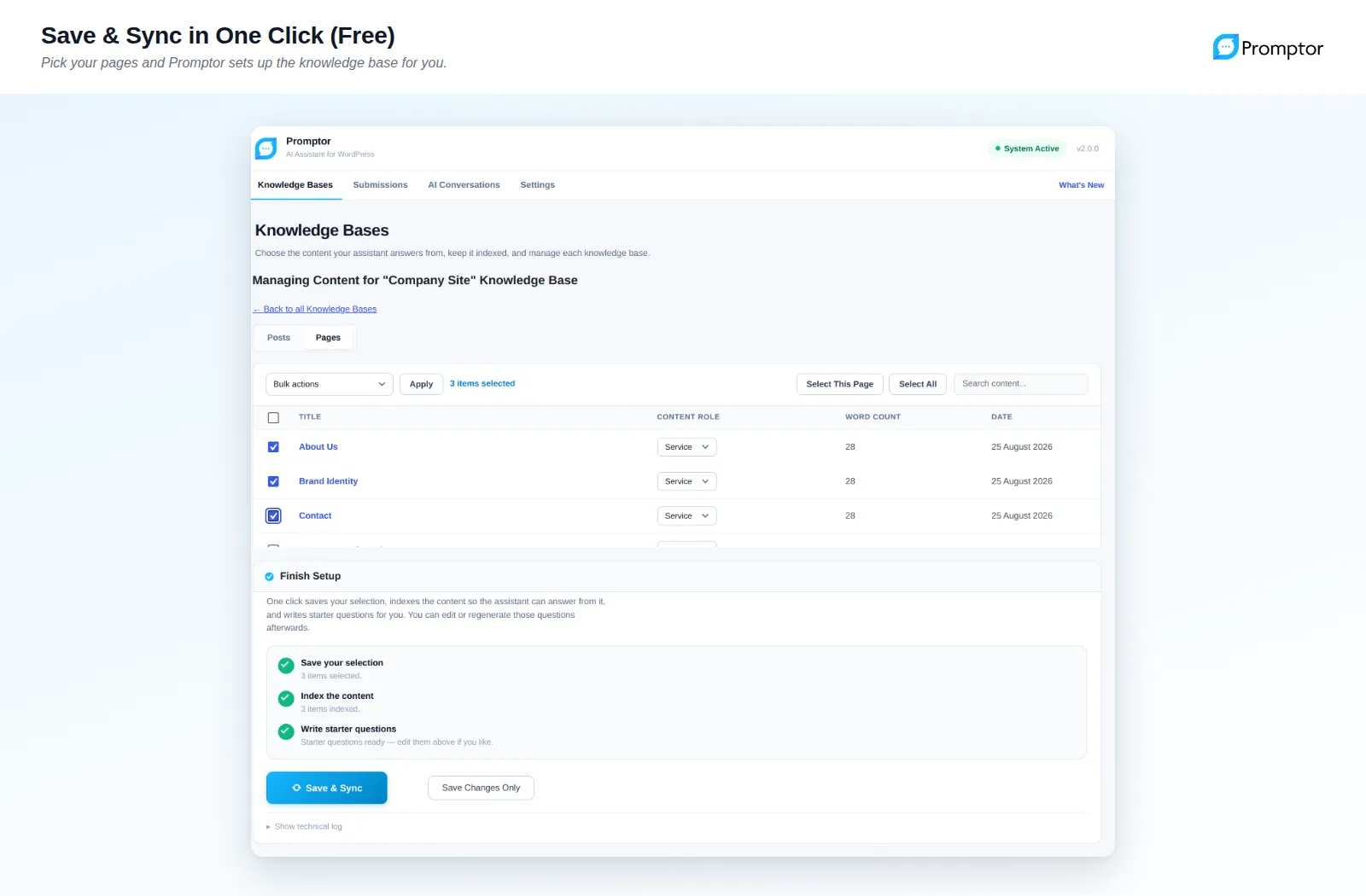Follow the Back to all Knowledge Bases link

point(314,310)
